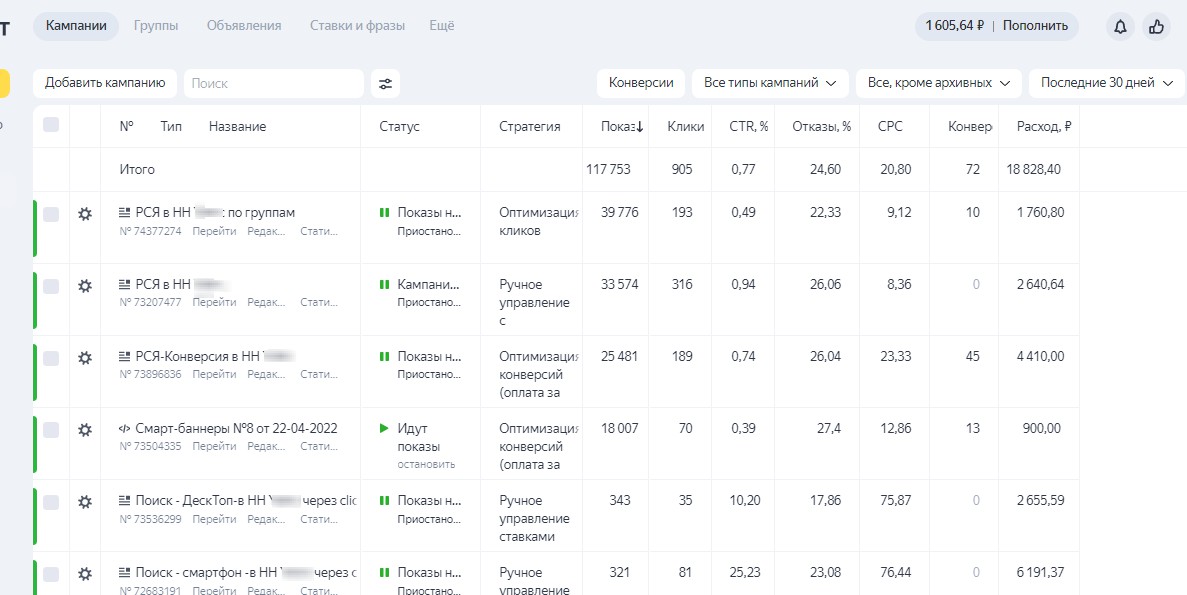Click the Добавить кампанию button

point(105,83)
